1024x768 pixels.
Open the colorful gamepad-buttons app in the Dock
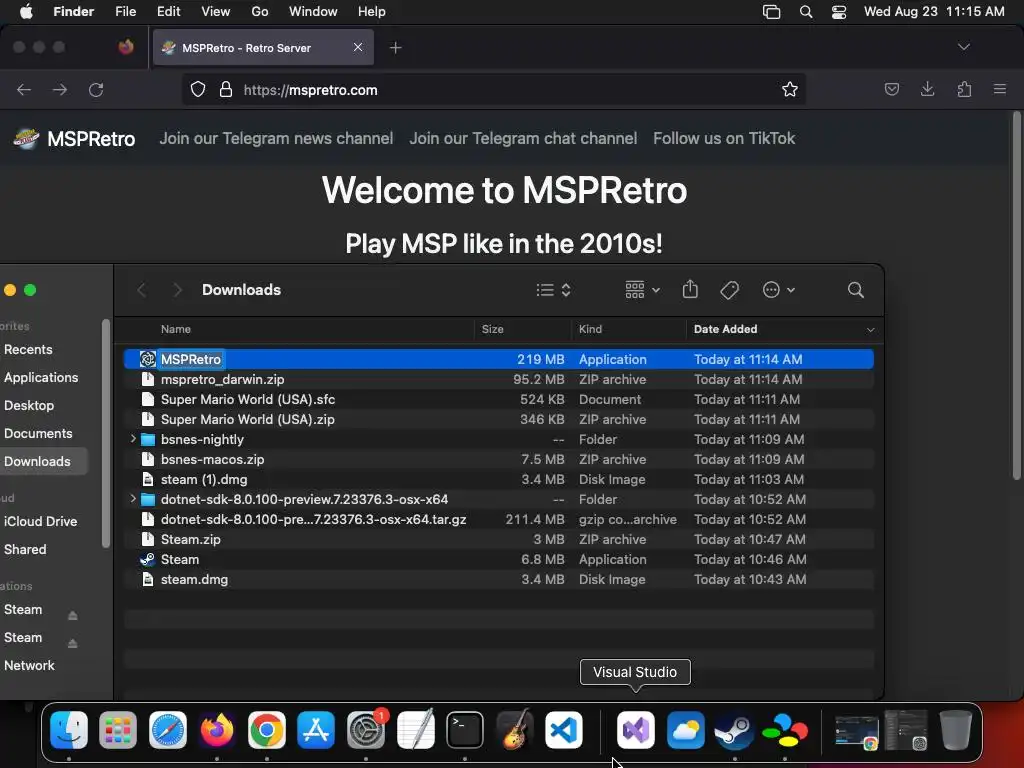coord(784,729)
